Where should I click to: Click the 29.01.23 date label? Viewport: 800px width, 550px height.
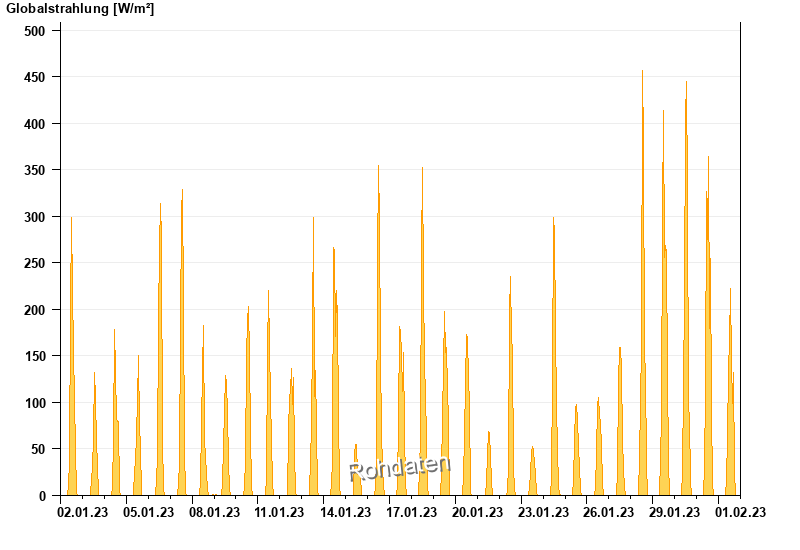point(674,512)
